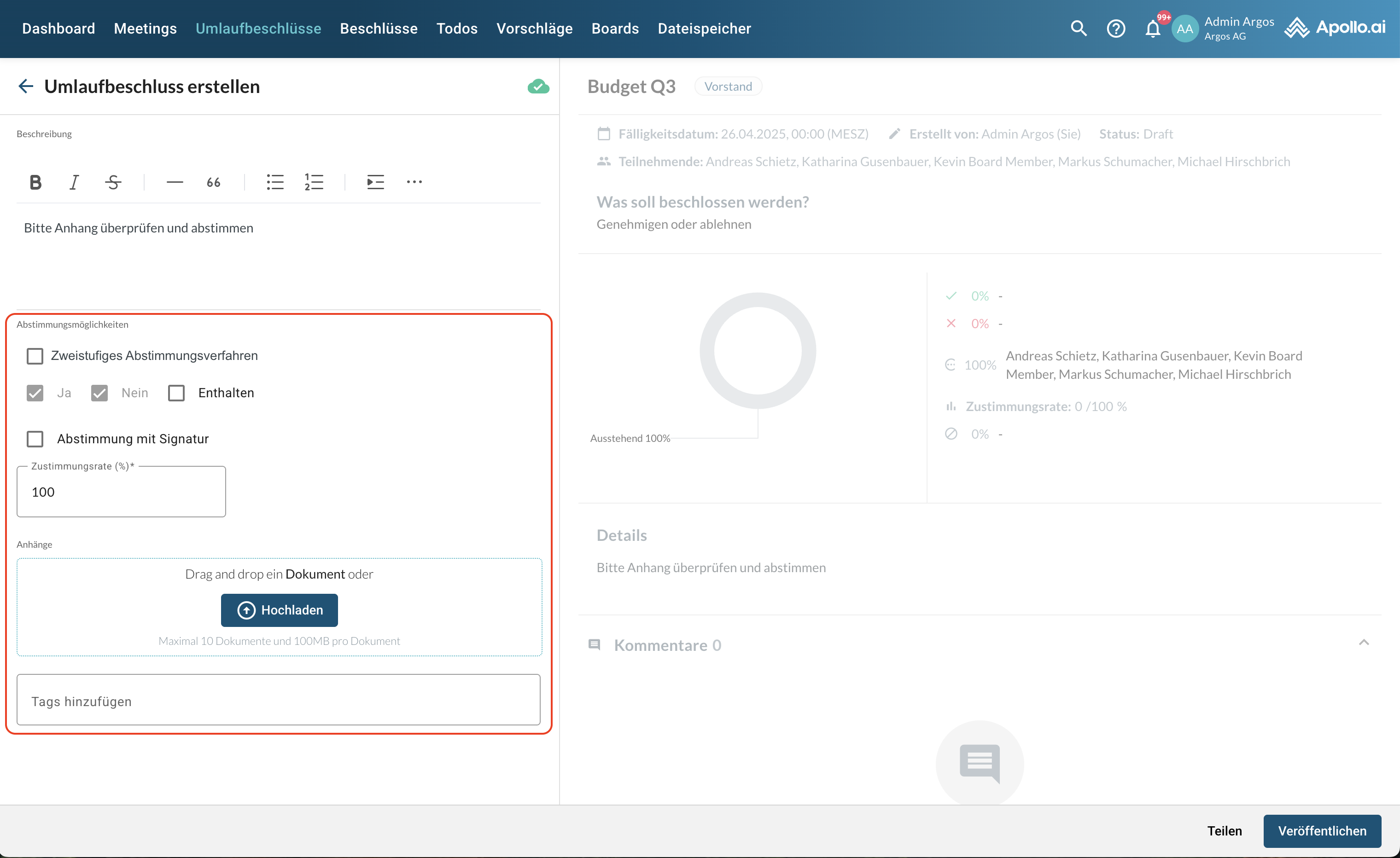Enable Zweistufiges Abstimmungsverfahren checkbox

[x=35, y=356]
